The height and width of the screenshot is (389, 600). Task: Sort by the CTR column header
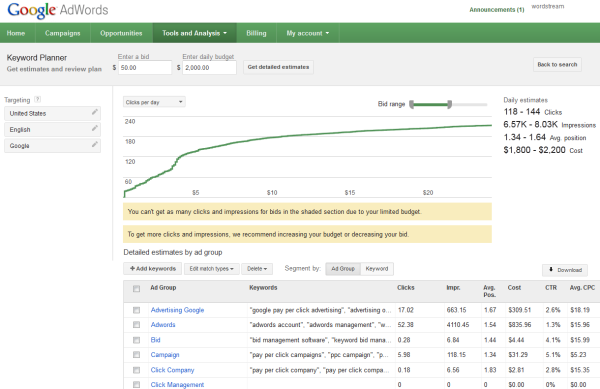[x=551, y=287]
